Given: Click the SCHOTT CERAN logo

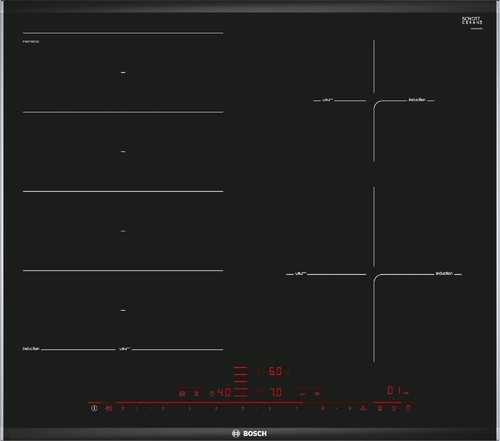Looking at the screenshot, I should click(x=472, y=21).
